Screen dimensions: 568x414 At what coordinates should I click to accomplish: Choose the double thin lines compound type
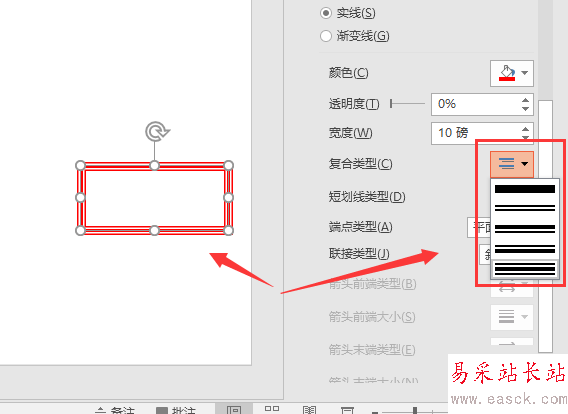point(525,208)
